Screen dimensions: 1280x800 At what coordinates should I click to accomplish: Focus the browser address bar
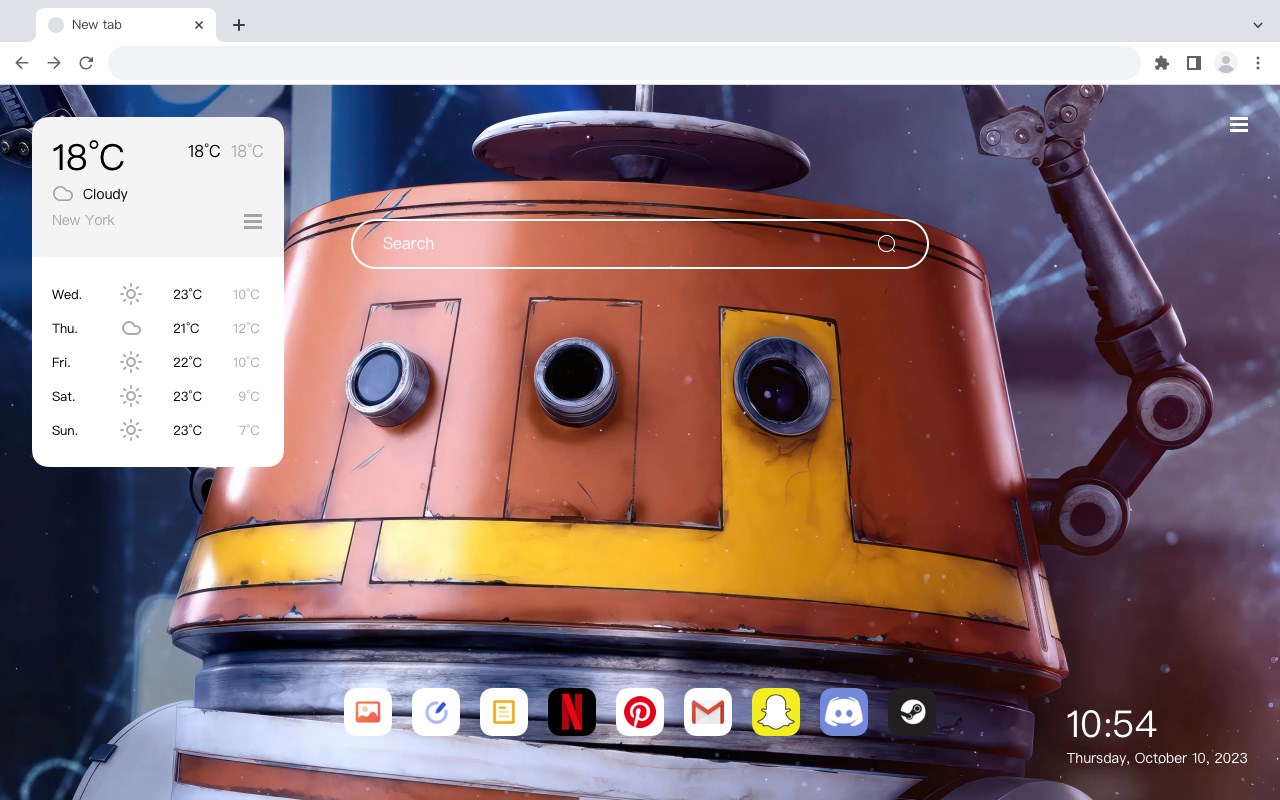click(x=624, y=63)
